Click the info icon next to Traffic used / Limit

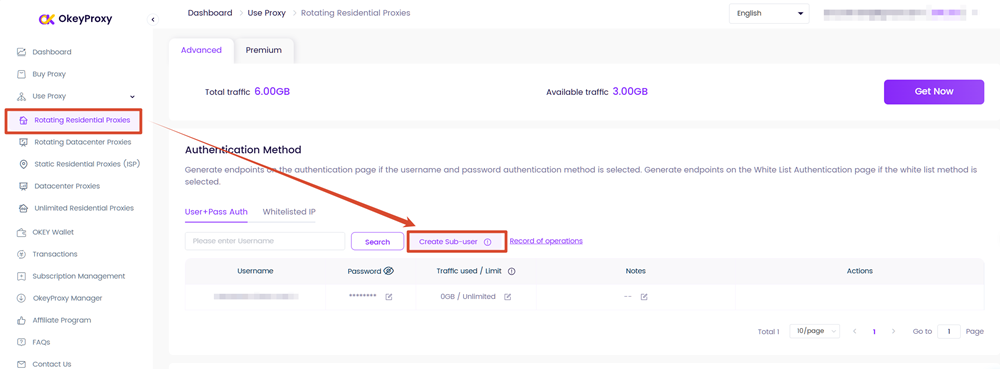pos(511,271)
